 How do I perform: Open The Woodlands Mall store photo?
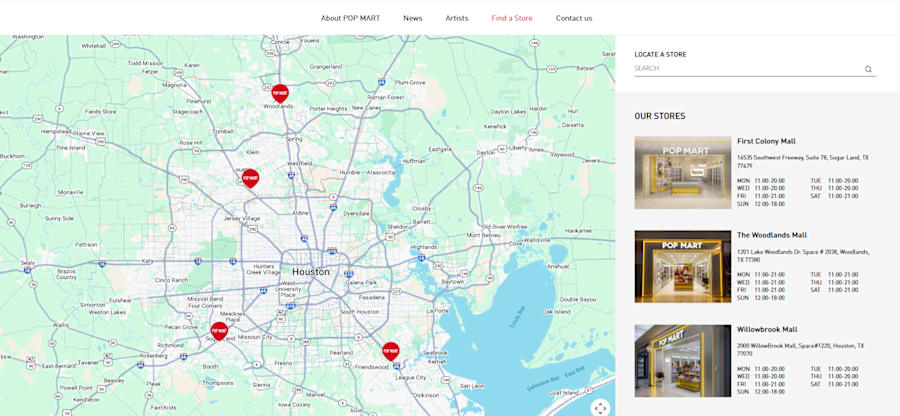coord(683,266)
